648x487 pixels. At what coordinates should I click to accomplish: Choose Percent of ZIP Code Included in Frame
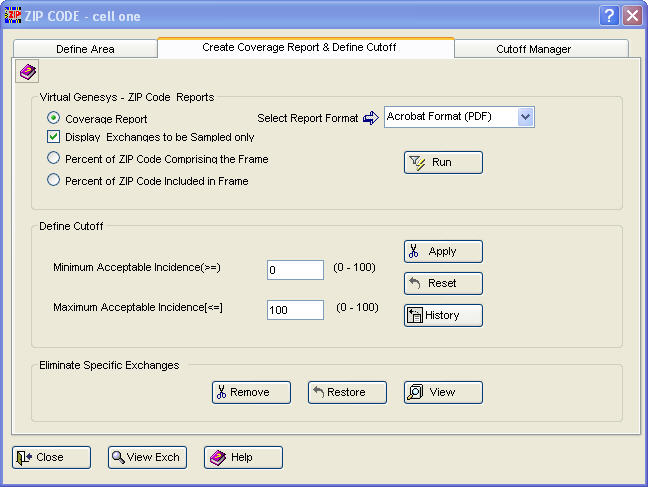click(53, 180)
